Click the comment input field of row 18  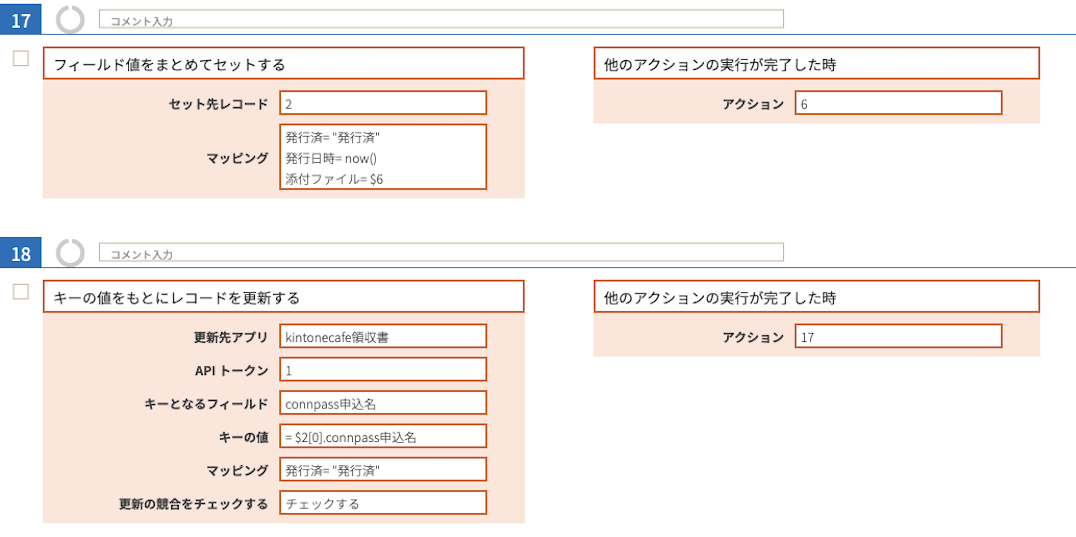(x=441, y=252)
